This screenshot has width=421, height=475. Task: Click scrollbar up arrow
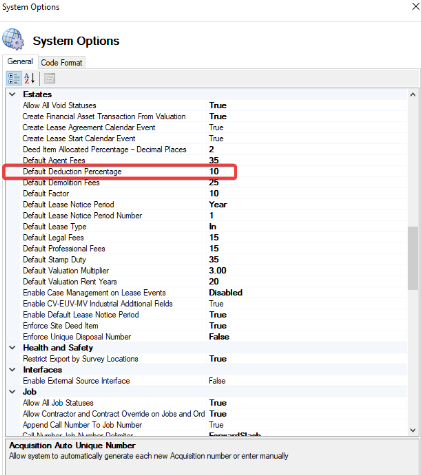coord(413,95)
